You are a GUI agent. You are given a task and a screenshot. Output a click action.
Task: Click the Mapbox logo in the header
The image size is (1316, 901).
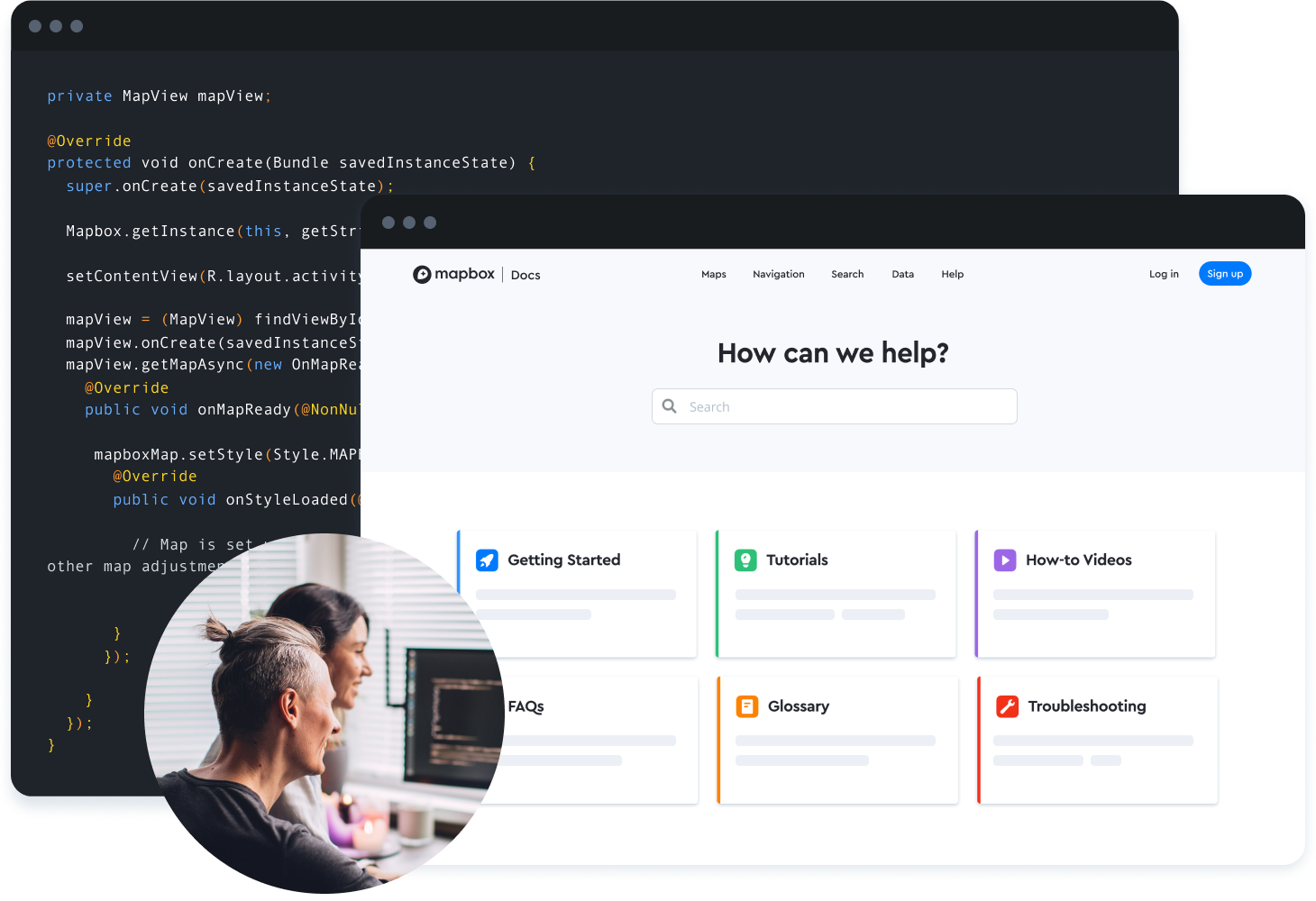click(453, 274)
